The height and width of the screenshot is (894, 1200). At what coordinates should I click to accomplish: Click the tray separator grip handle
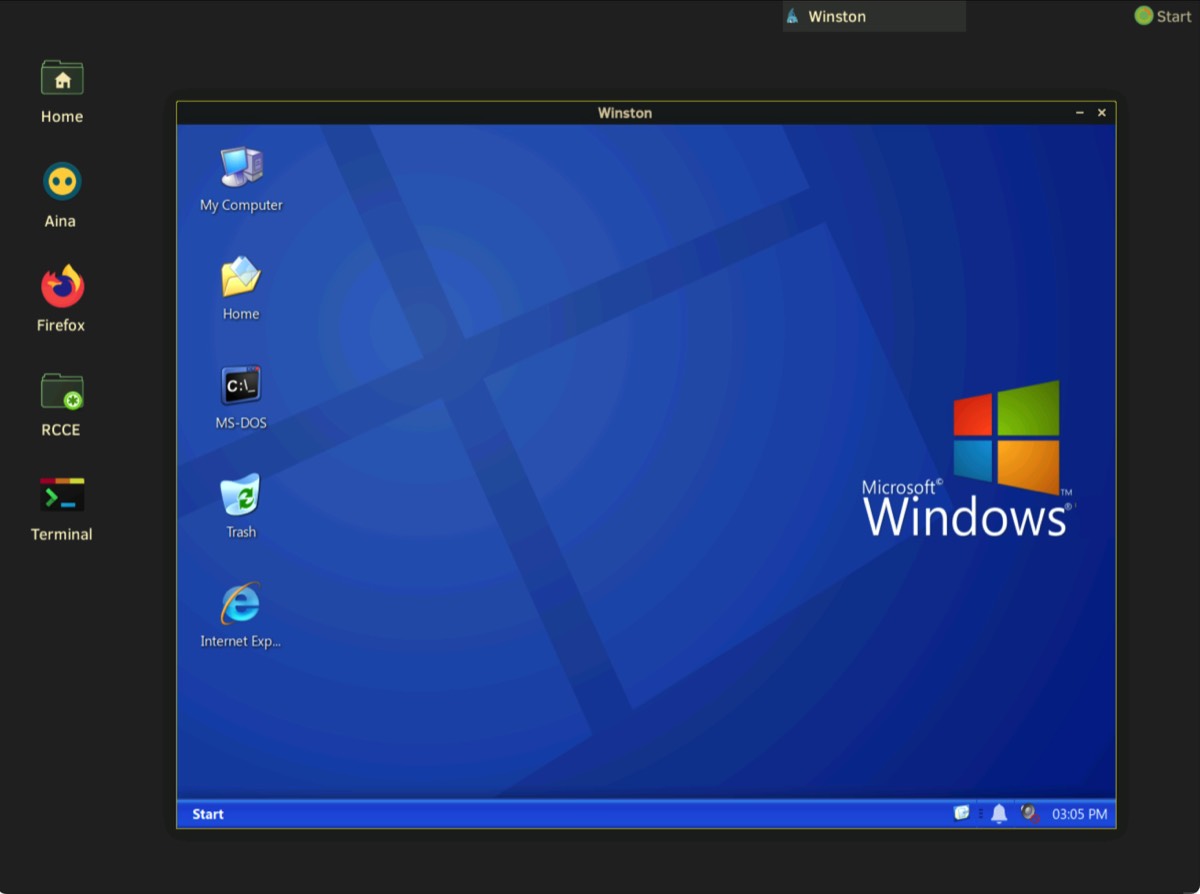click(x=981, y=814)
